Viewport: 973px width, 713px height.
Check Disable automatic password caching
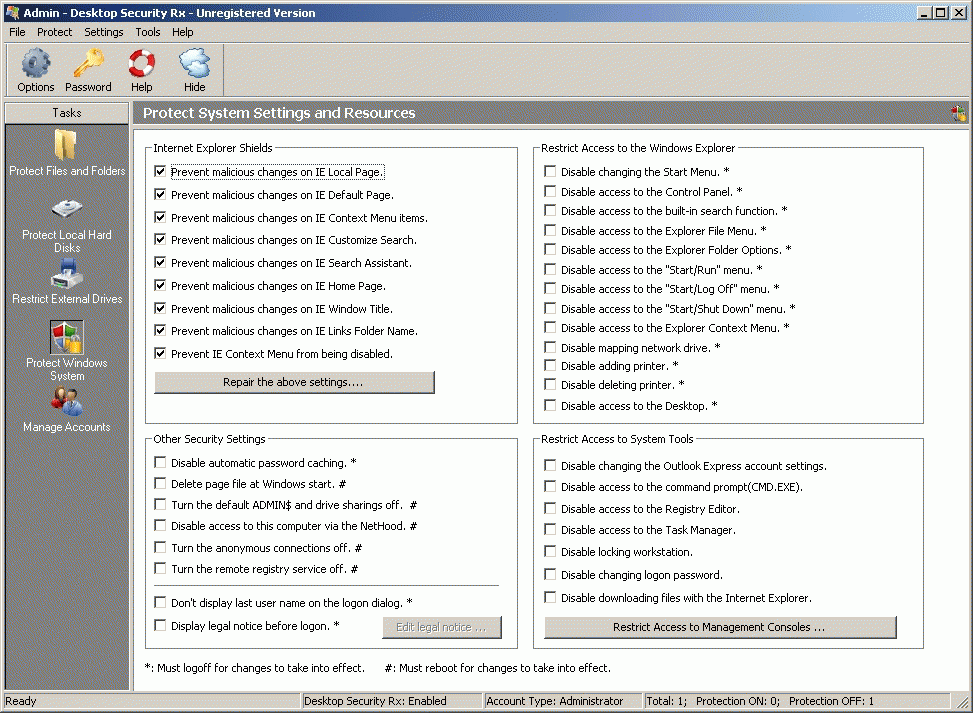coord(160,462)
